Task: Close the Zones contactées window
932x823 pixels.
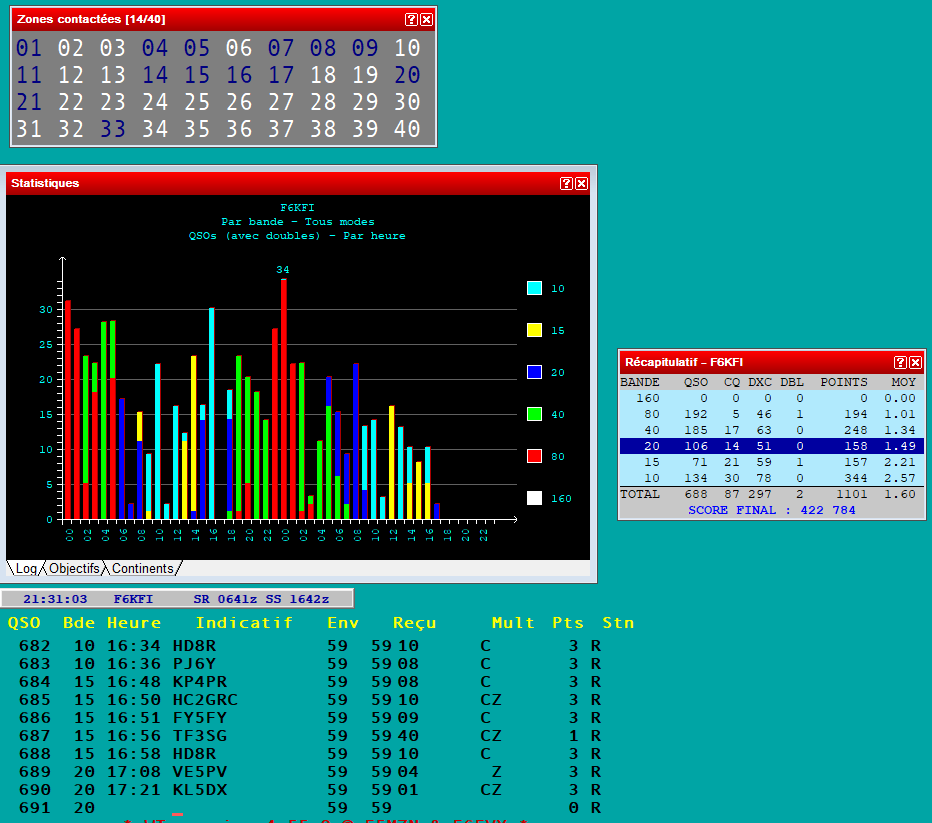Action: point(426,19)
